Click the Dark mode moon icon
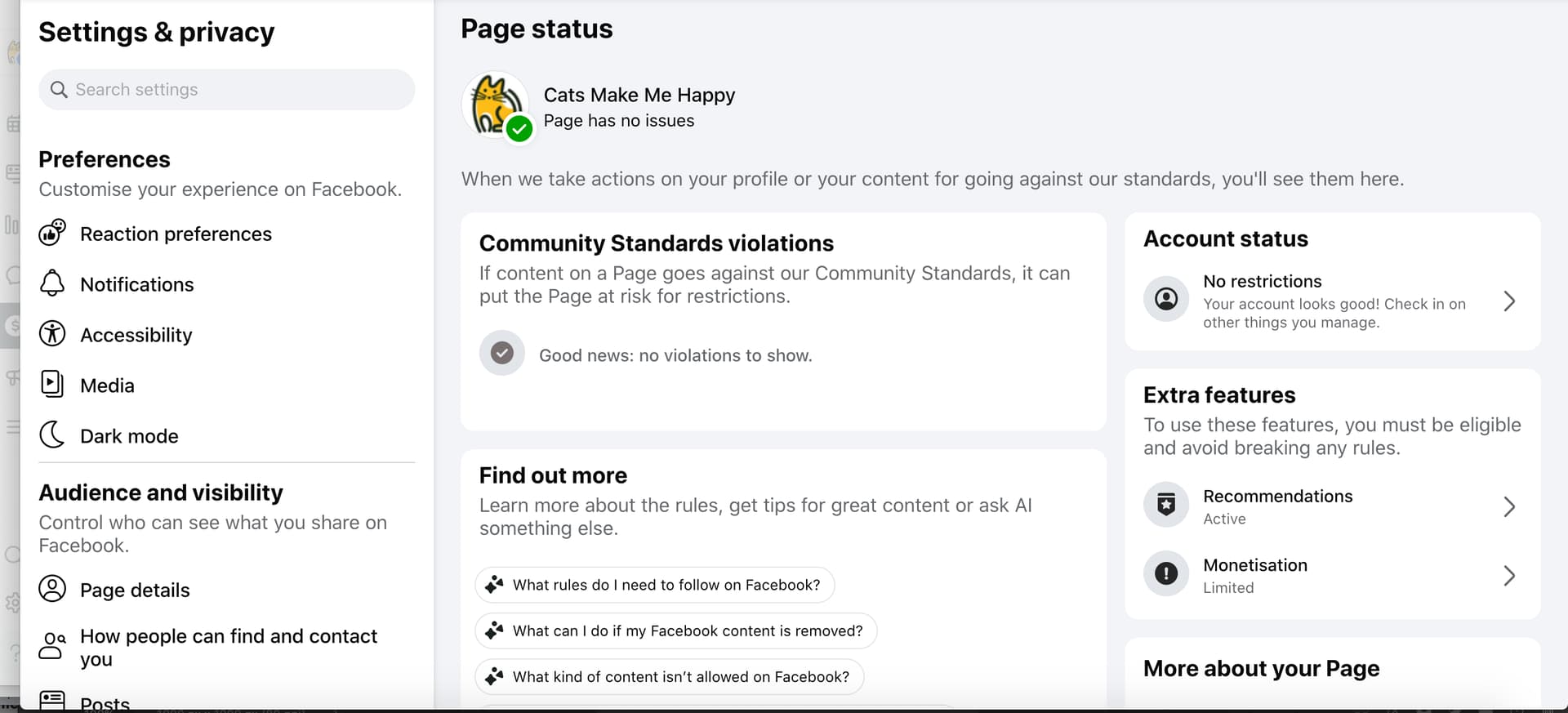Viewport: 1568px width, 713px height. 52,435
